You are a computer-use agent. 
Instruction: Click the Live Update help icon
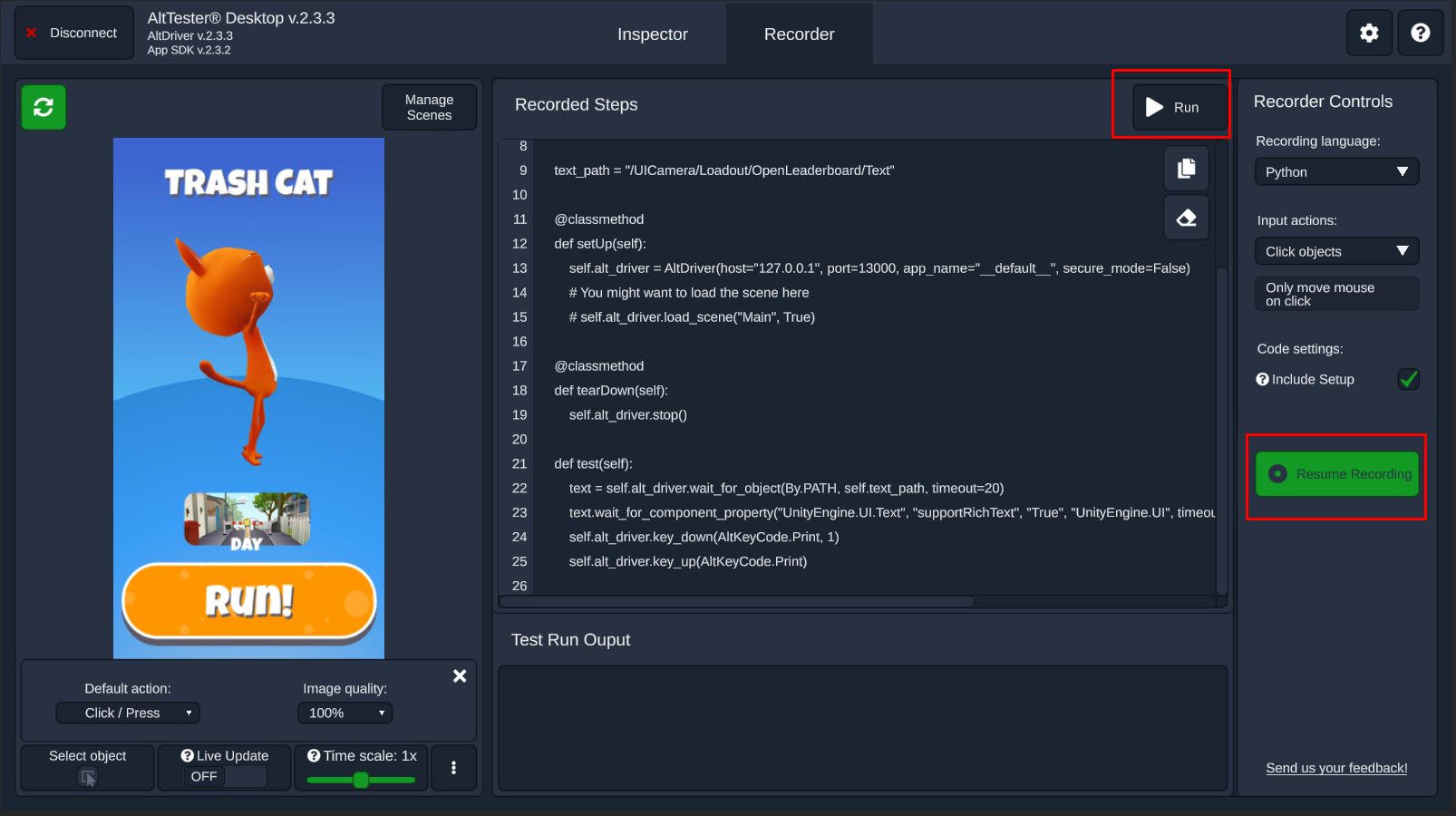pyautogui.click(x=187, y=756)
